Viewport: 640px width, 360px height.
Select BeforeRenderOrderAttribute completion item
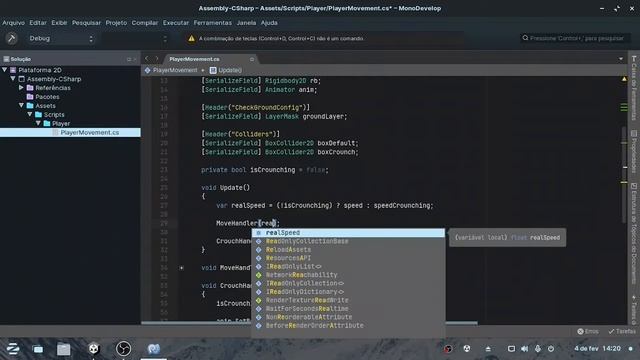pos(348,325)
